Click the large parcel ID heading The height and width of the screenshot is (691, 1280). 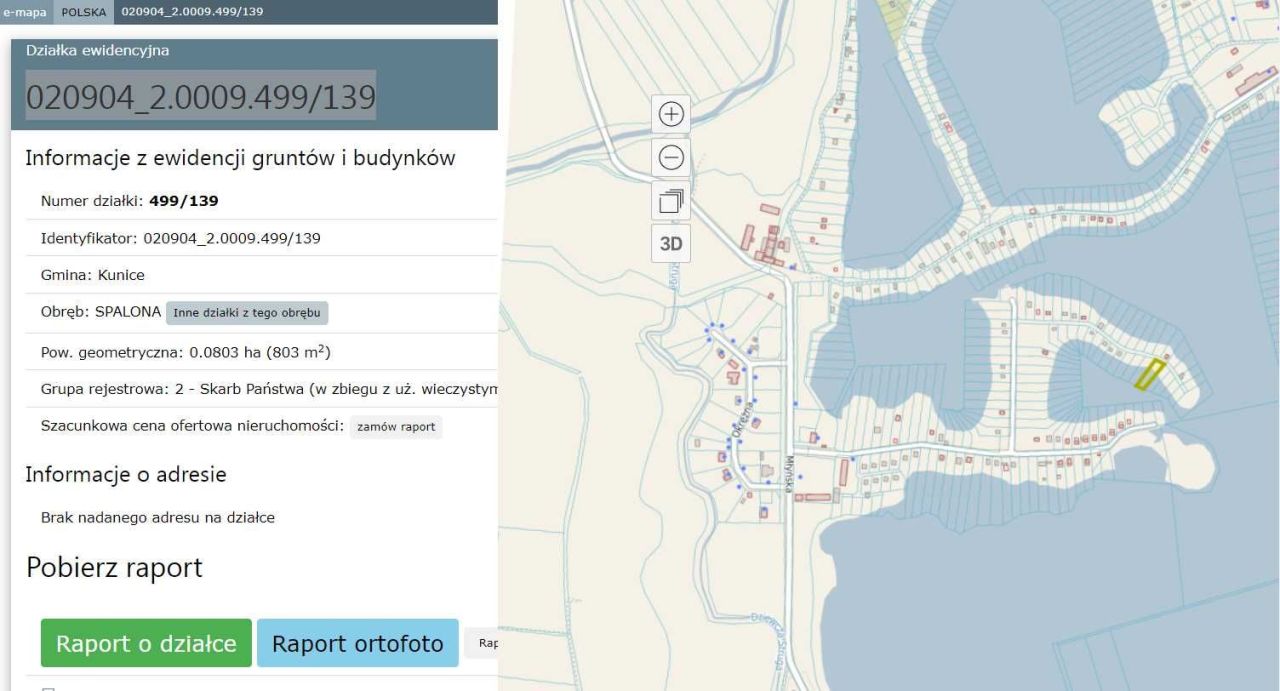tap(200, 96)
